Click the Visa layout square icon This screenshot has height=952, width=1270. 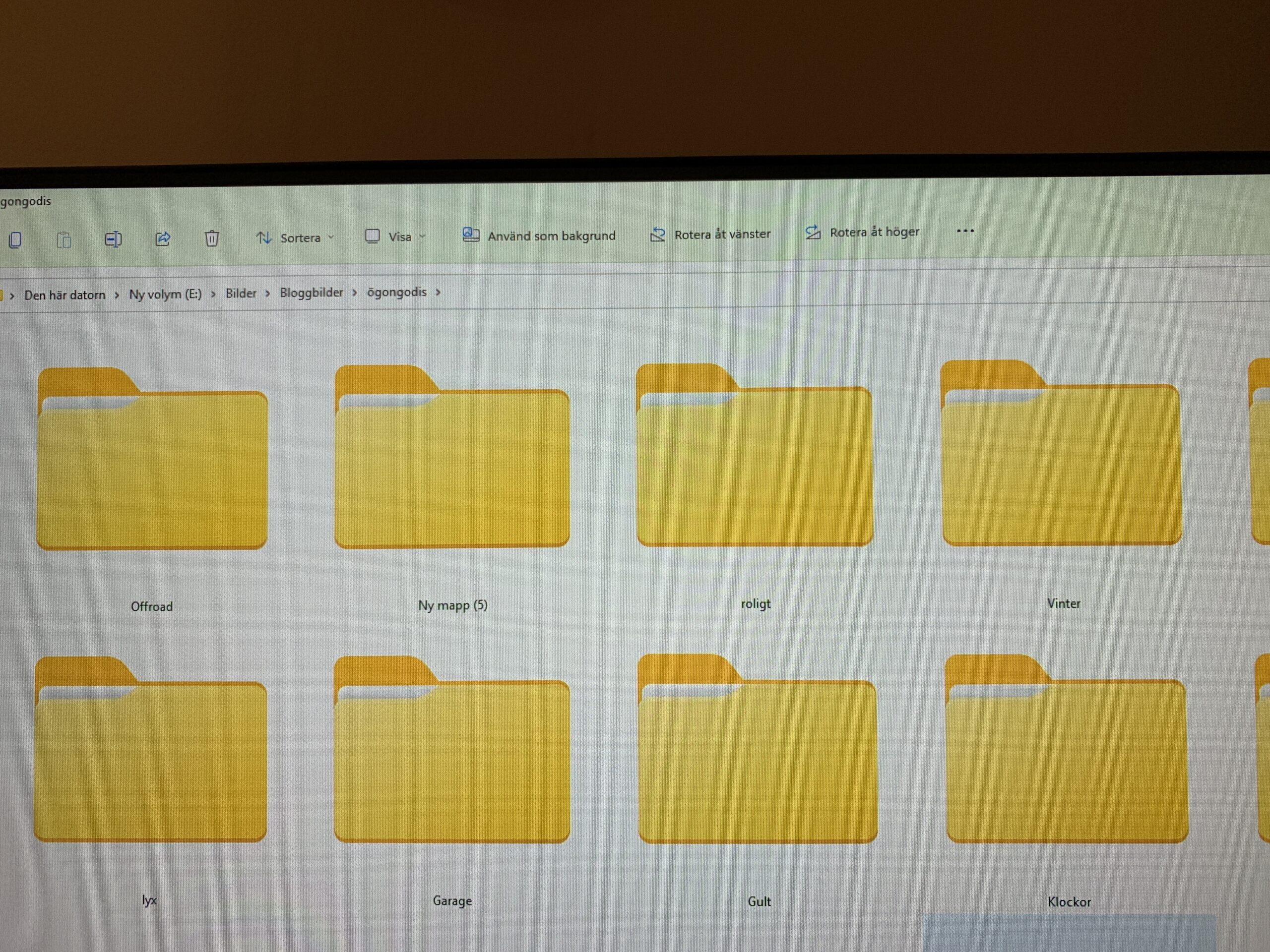point(373,236)
